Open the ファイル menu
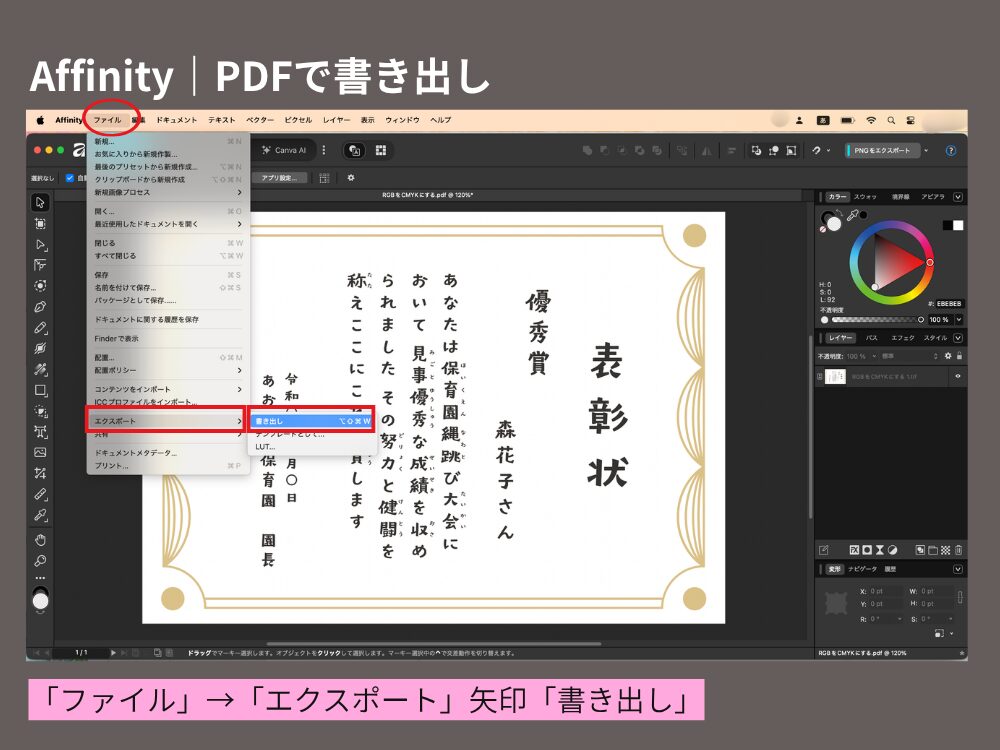1000x750 pixels. click(108, 120)
